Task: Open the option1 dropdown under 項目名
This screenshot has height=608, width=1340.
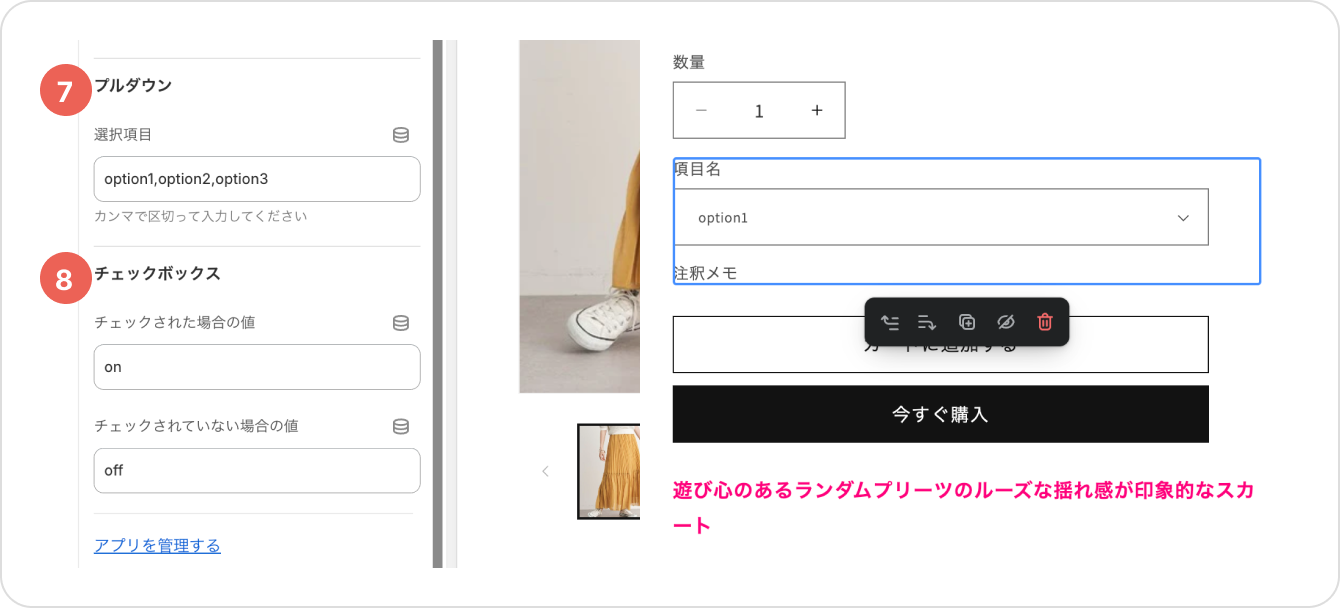Action: coord(941,217)
